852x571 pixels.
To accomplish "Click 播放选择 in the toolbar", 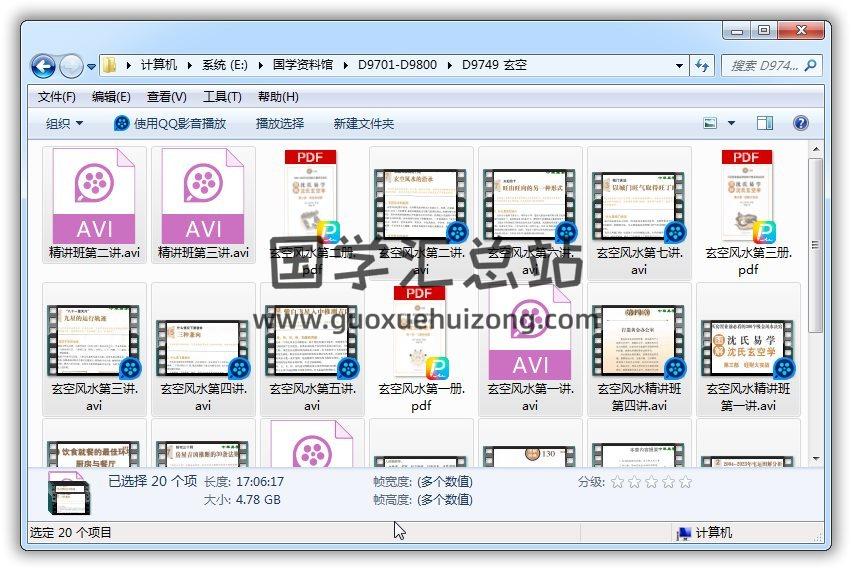I will tap(280, 123).
